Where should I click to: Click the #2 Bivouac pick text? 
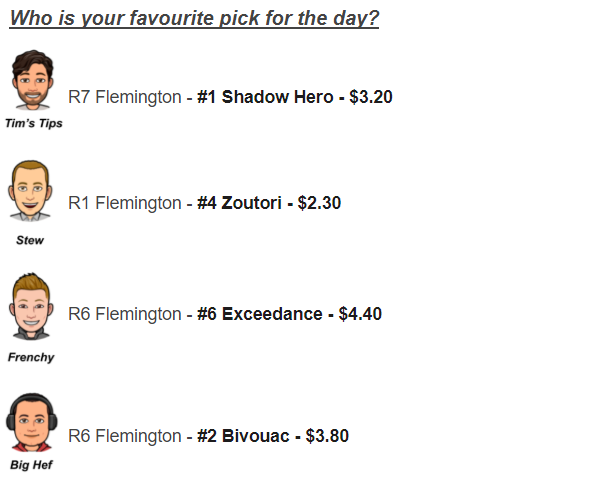(x=243, y=436)
